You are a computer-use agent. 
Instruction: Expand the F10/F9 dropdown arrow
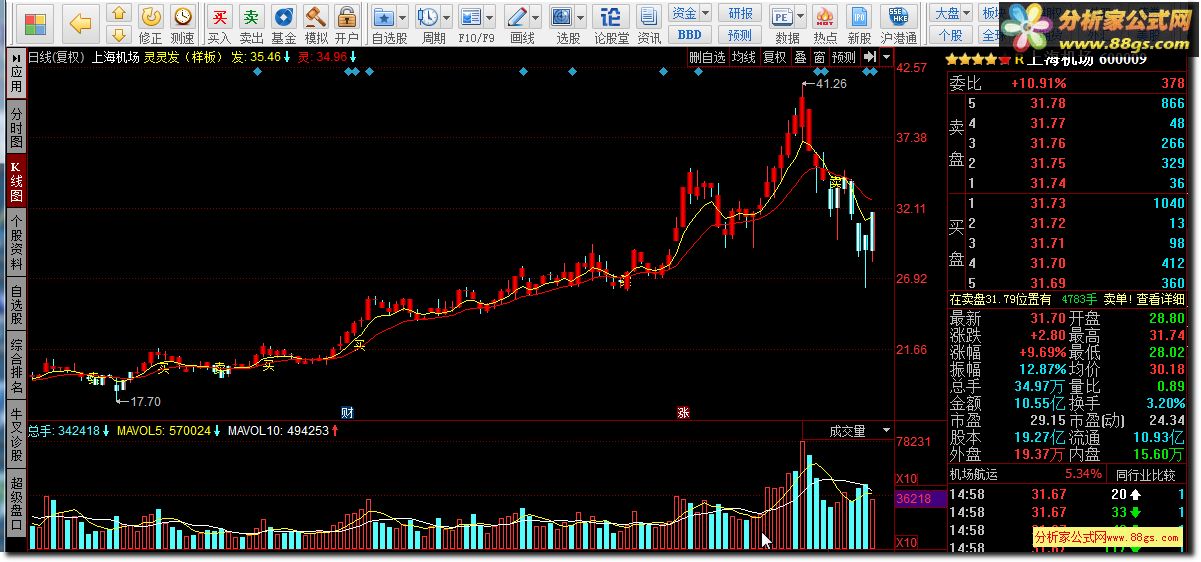point(490,18)
